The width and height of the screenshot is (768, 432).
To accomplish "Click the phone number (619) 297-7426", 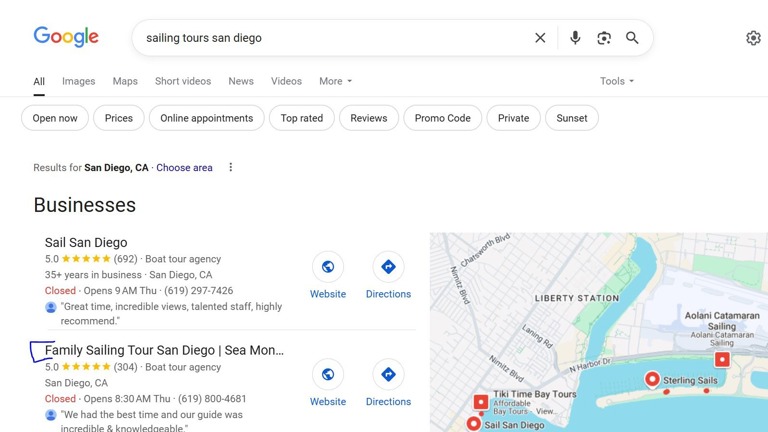I will [198, 290].
